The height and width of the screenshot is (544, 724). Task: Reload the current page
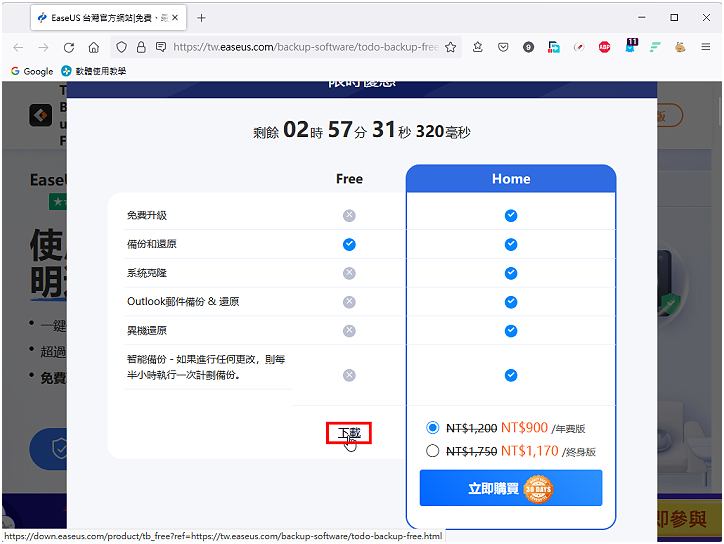(x=69, y=47)
